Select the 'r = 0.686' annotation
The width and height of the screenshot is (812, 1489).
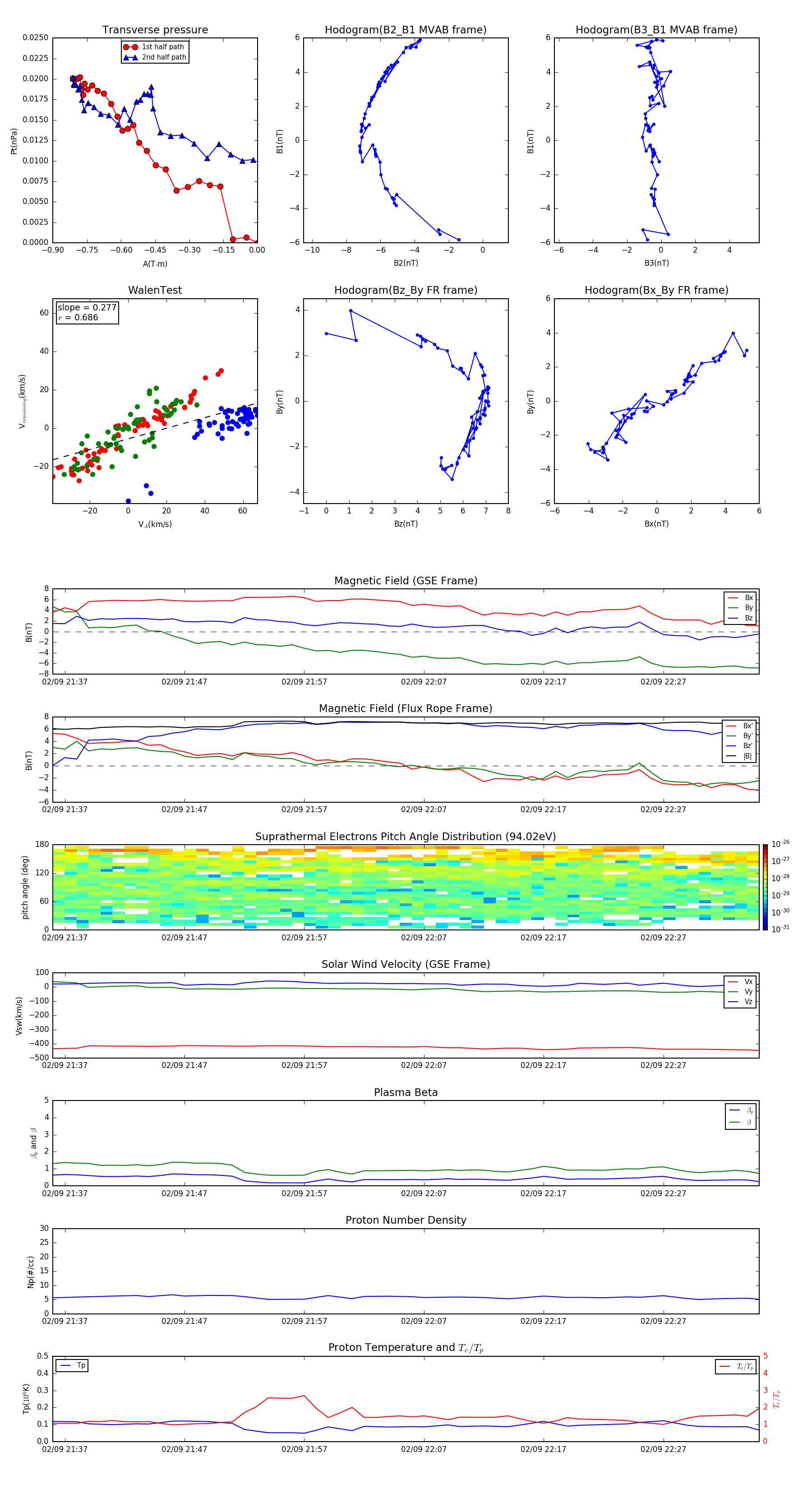click(78, 317)
